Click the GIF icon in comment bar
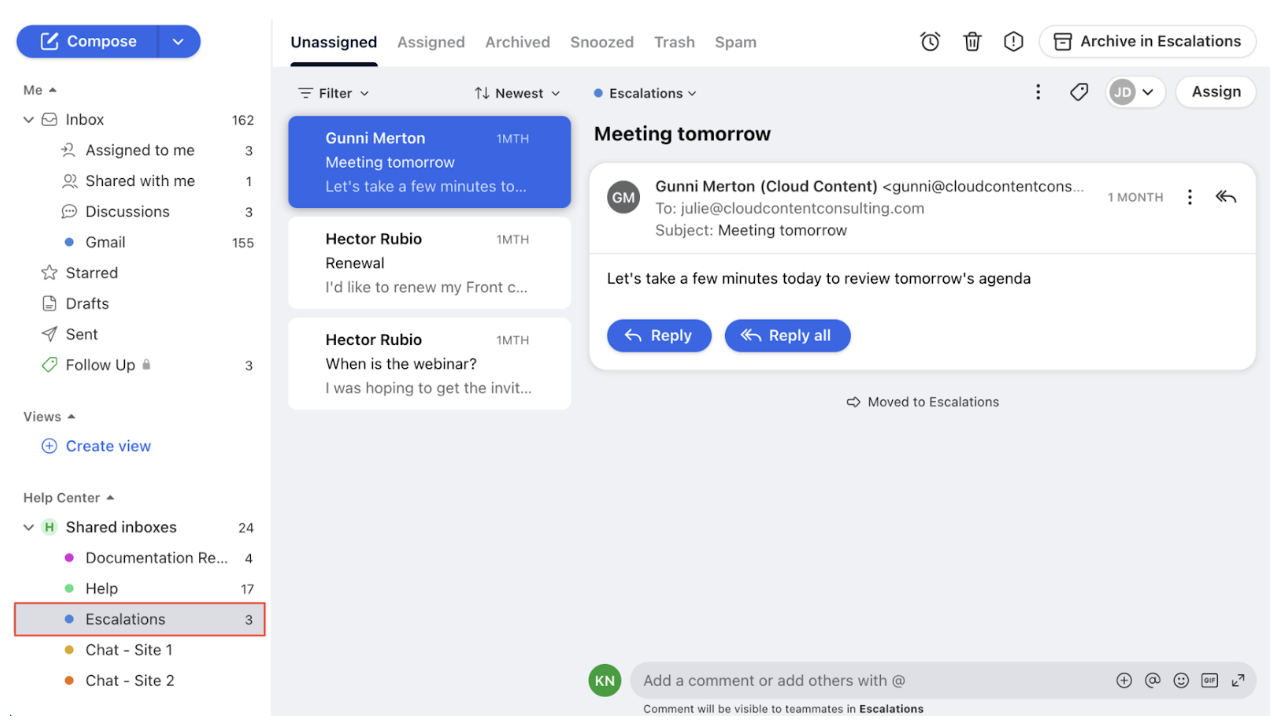The width and height of the screenshot is (1272, 720). point(1209,681)
